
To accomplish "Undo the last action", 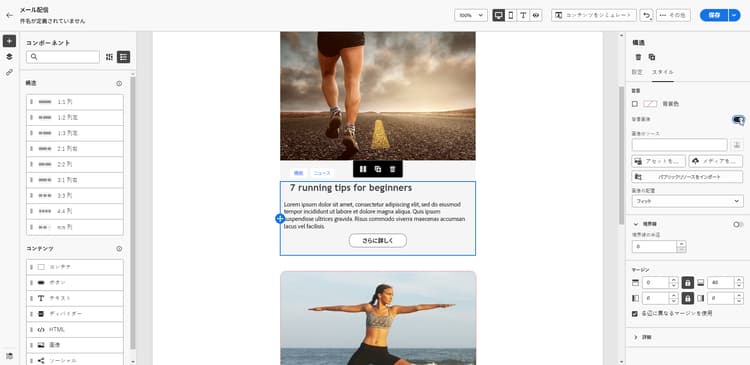I will (x=647, y=15).
